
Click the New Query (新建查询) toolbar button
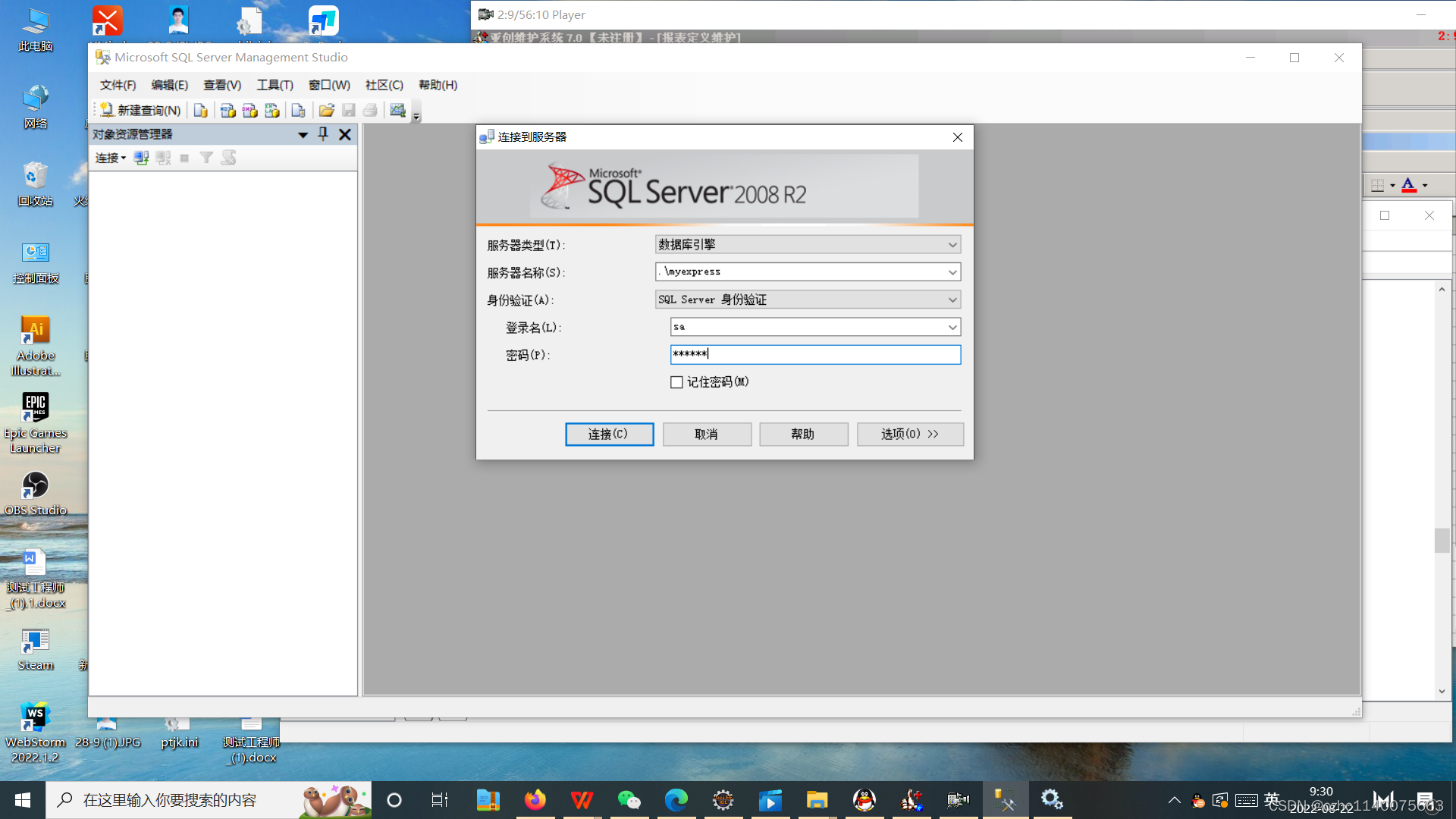(x=141, y=111)
